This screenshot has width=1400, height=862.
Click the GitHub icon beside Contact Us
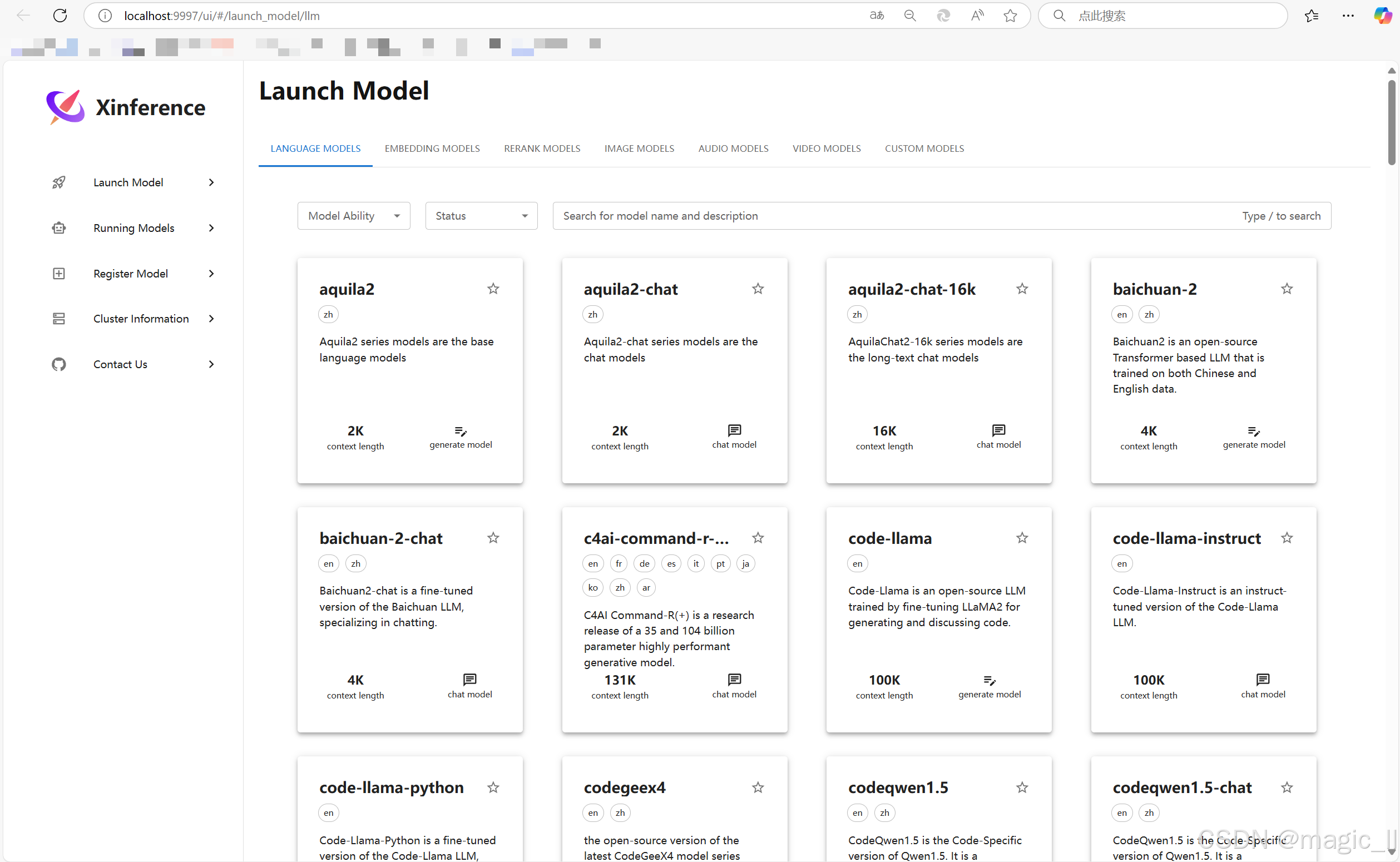tap(59, 364)
